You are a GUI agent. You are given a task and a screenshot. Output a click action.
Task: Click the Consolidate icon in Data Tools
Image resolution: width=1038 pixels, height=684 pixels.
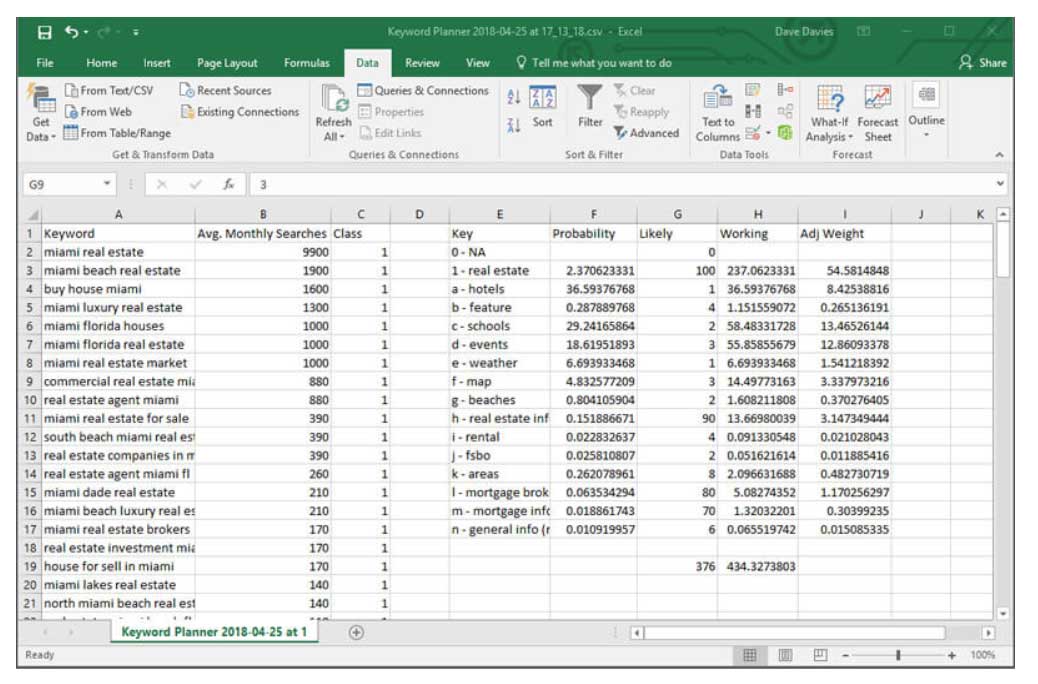pos(785,89)
